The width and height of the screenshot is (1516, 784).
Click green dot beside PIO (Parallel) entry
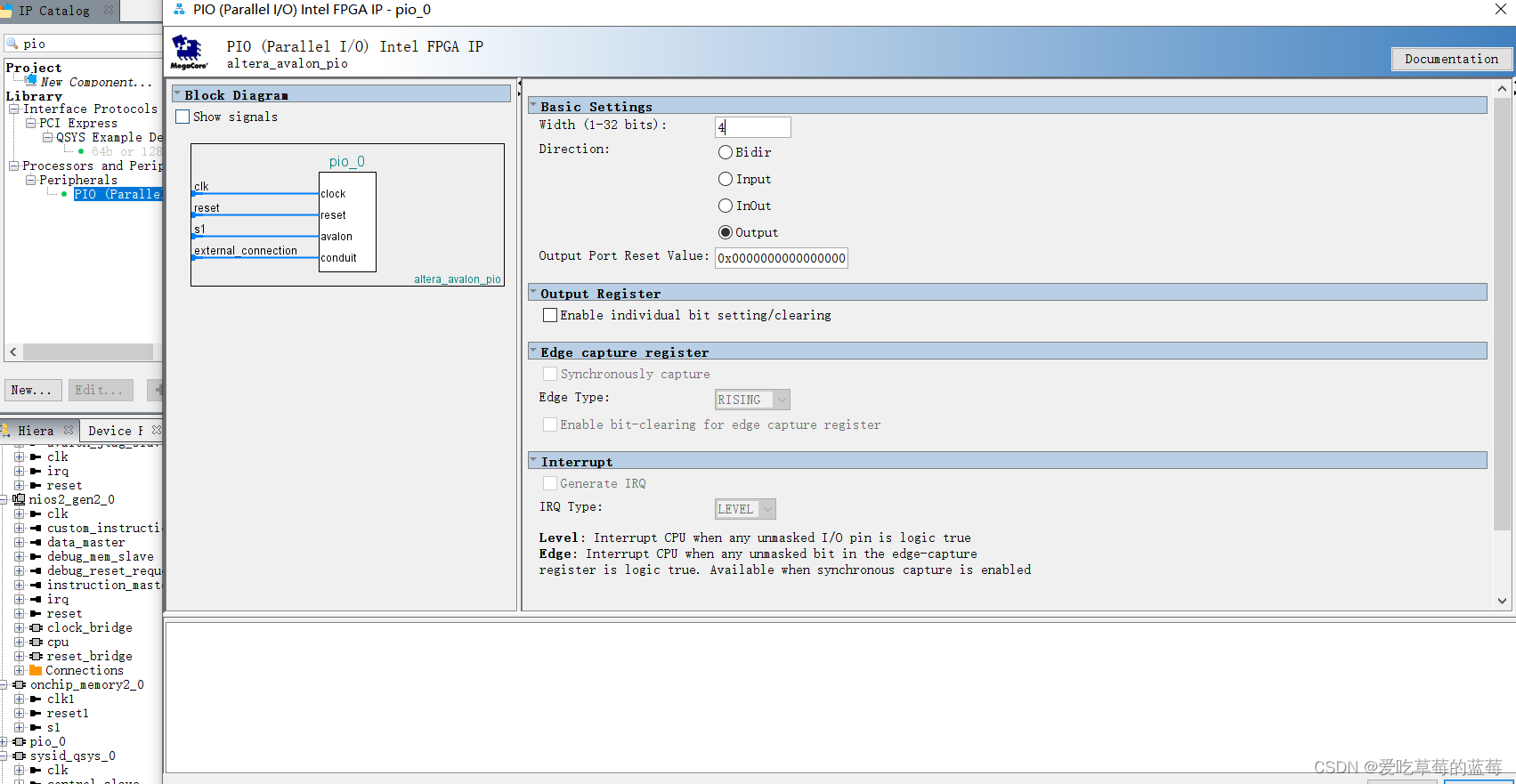point(64,194)
